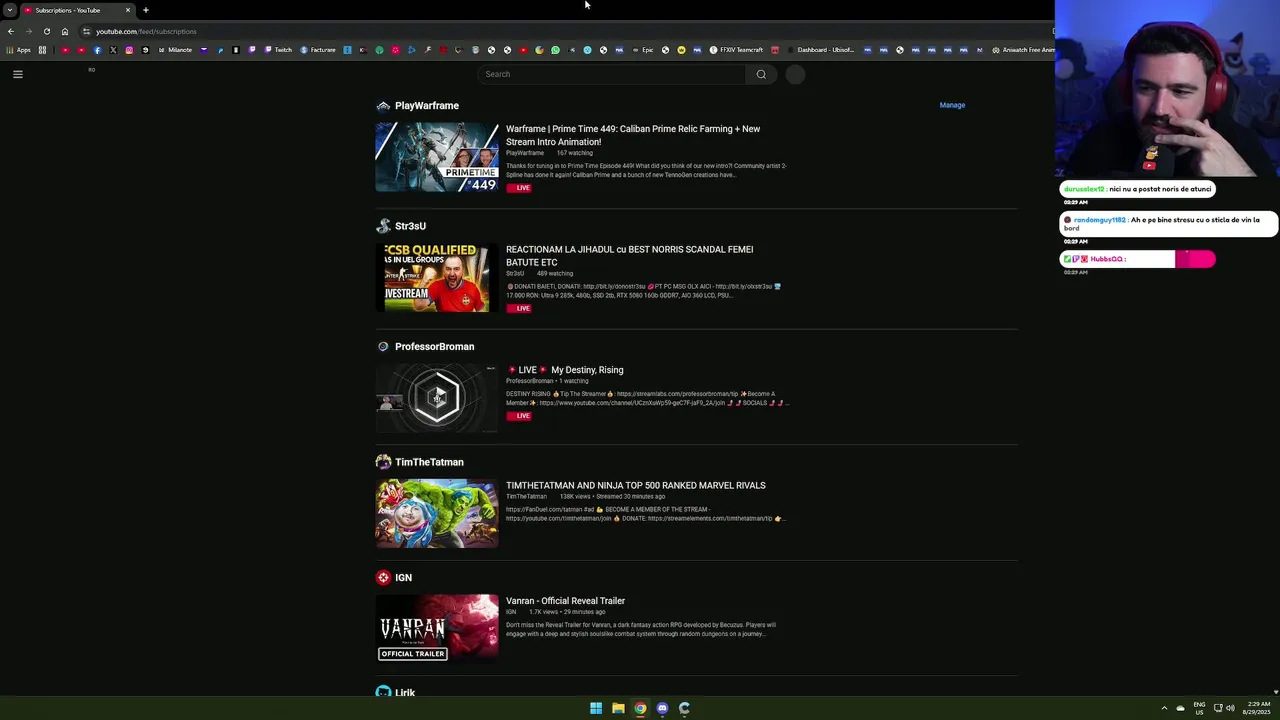The height and width of the screenshot is (720, 1280).
Task: Open the Dashboard - Ubisoft bookmark
Action: (x=821, y=50)
